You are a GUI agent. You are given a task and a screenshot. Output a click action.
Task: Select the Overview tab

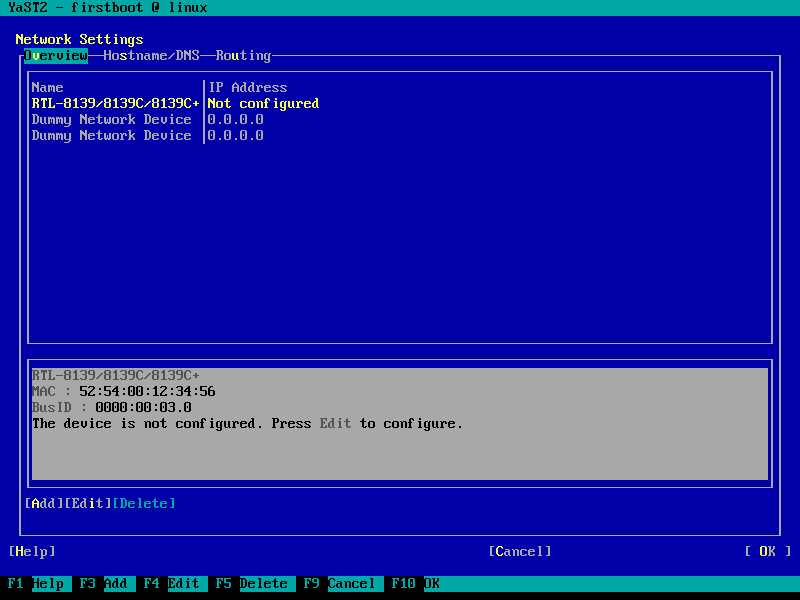56,56
